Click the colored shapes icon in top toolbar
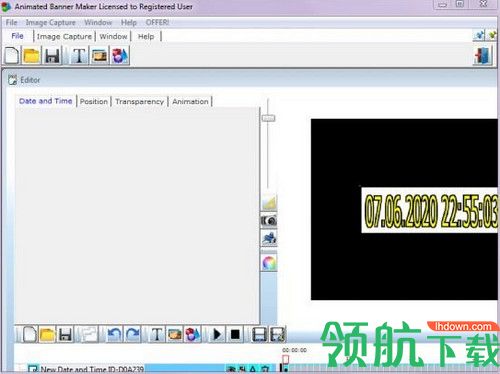The image size is (500, 374). click(120, 55)
